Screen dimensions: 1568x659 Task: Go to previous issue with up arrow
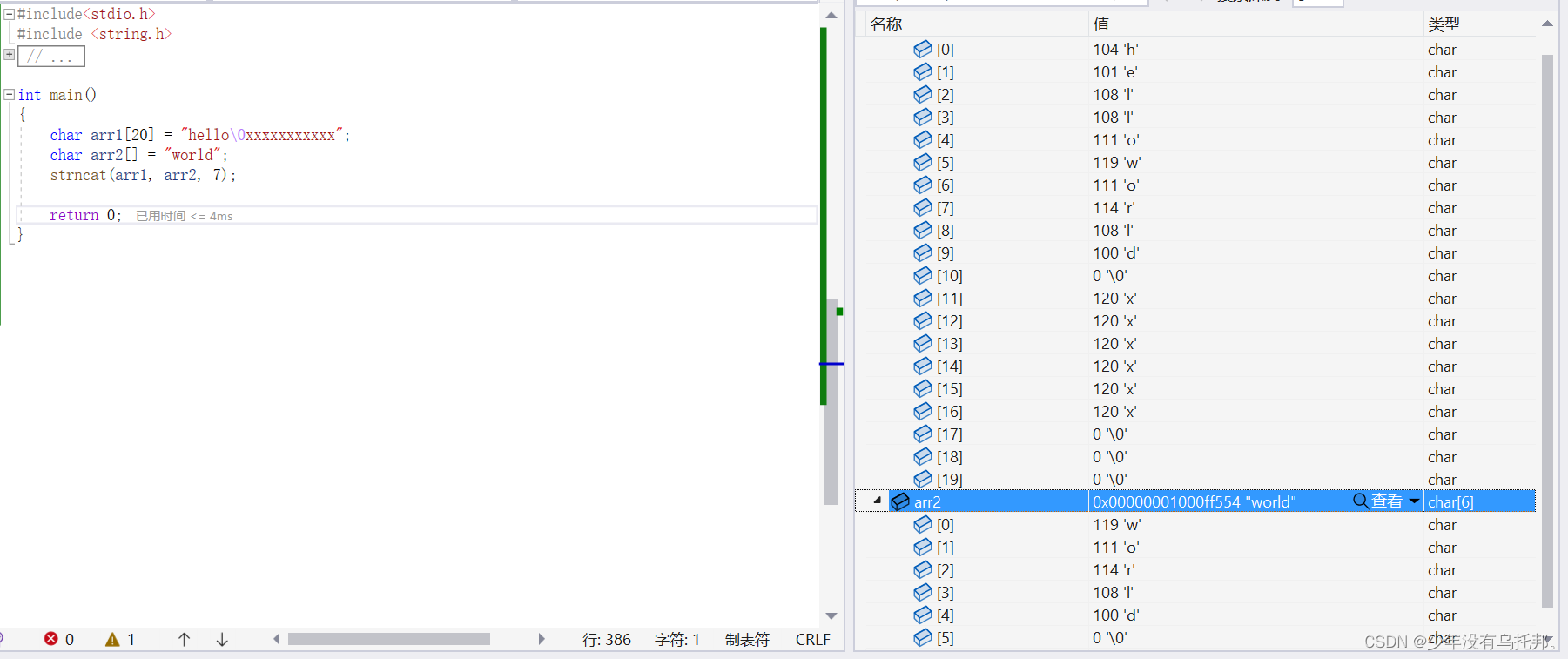click(x=185, y=639)
